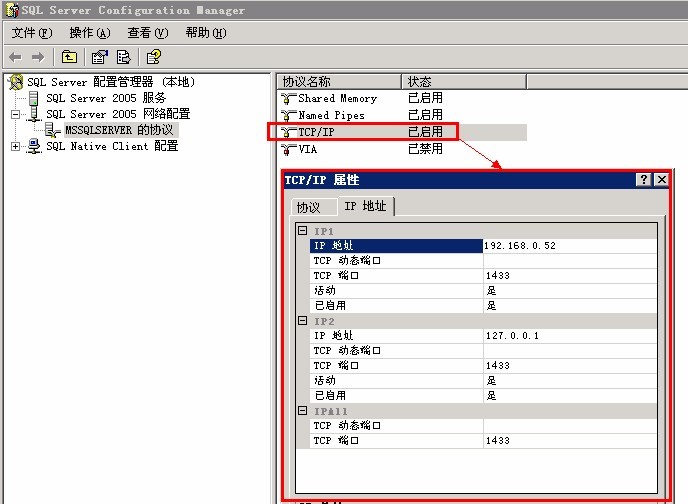Click the Up one level folder icon
The height and width of the screenshot is (504, 688).
[69, 57]
